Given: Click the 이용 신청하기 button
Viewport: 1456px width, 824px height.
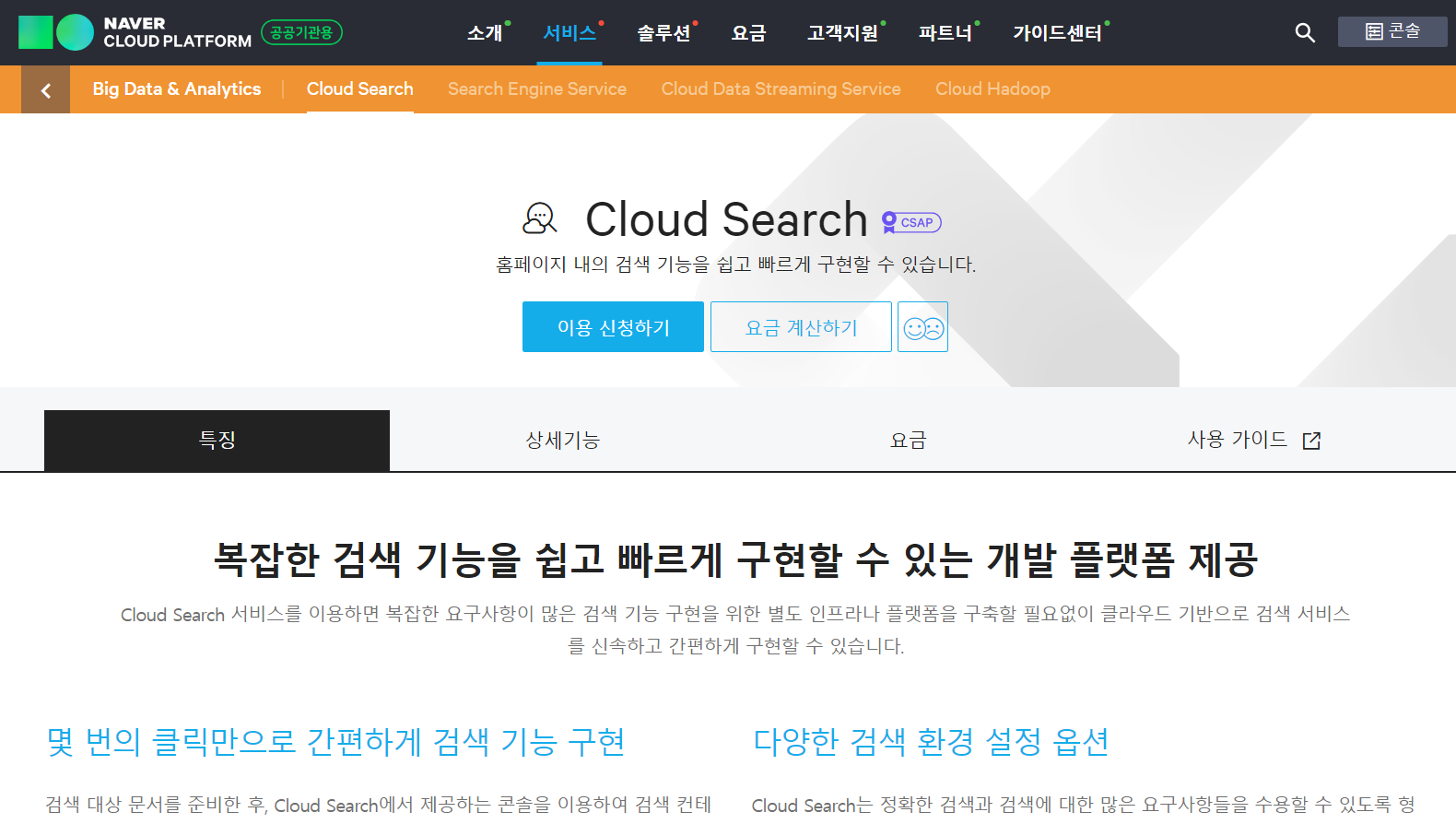Looking at the screenshot, I should tap(613, 327).
